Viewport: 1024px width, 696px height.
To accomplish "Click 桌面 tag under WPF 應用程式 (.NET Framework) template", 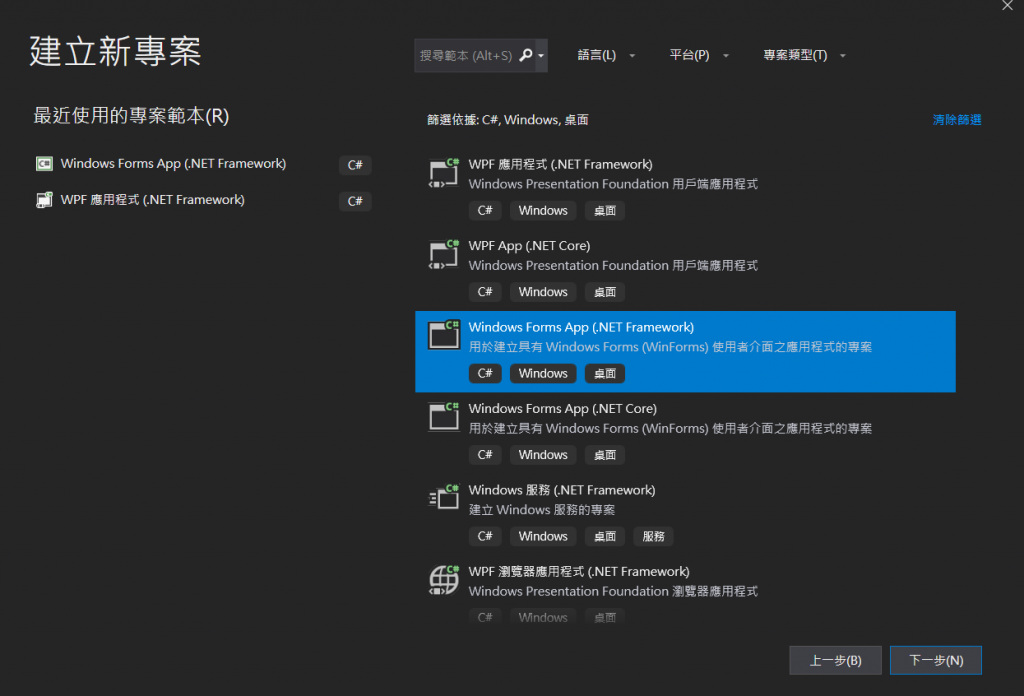I will pyautogui.click(x=605, y=211).
